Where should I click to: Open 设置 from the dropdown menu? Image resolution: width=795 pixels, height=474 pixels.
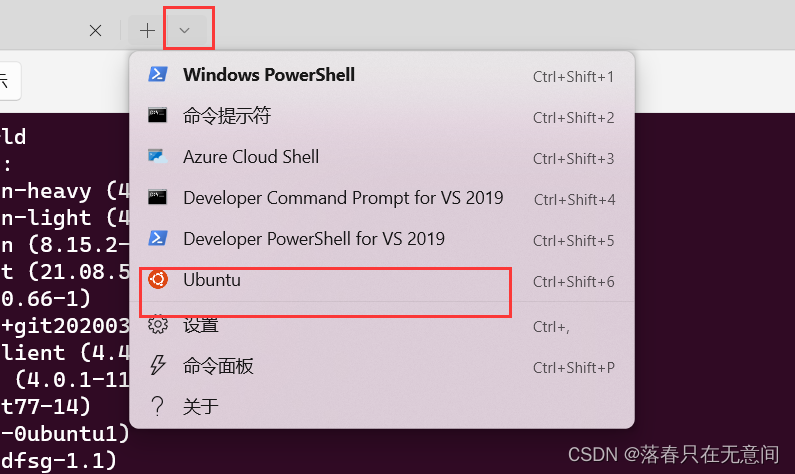(x=382, y=325)
